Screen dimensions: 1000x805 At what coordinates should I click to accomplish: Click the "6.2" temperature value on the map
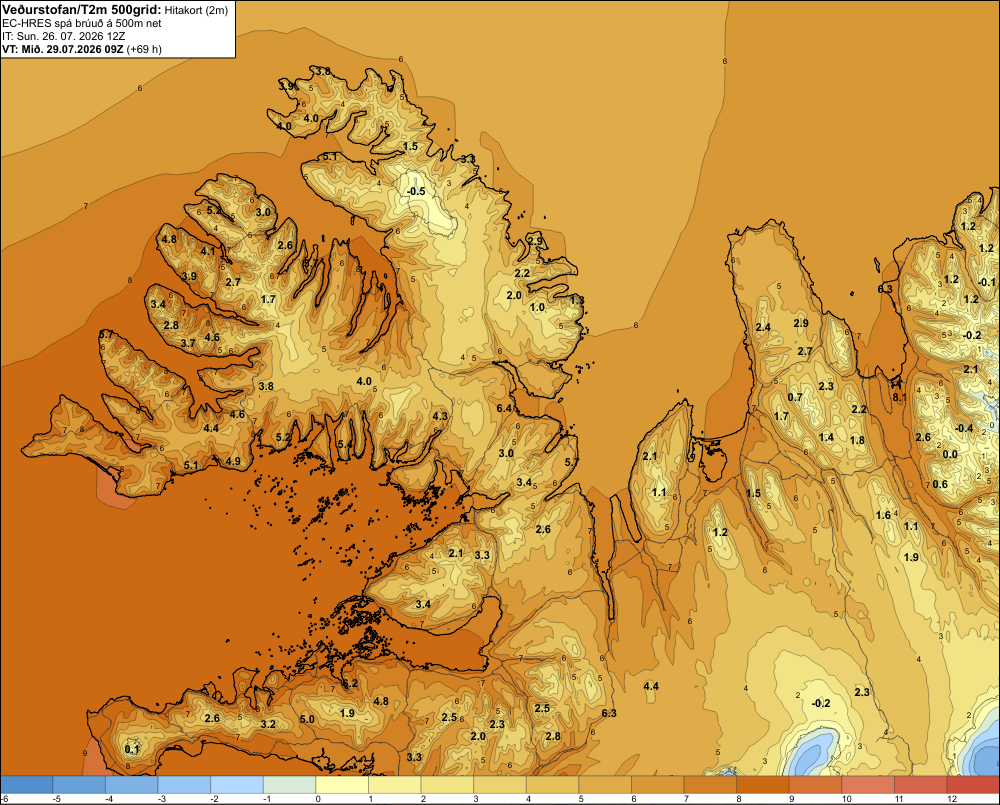[350, 683]
